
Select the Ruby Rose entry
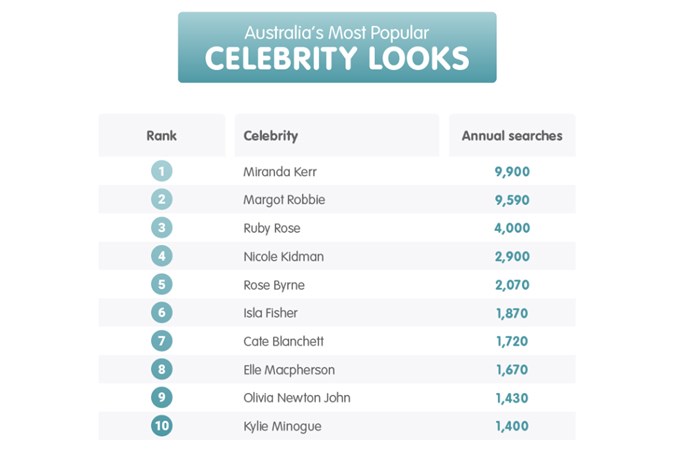tap(272, 228)
